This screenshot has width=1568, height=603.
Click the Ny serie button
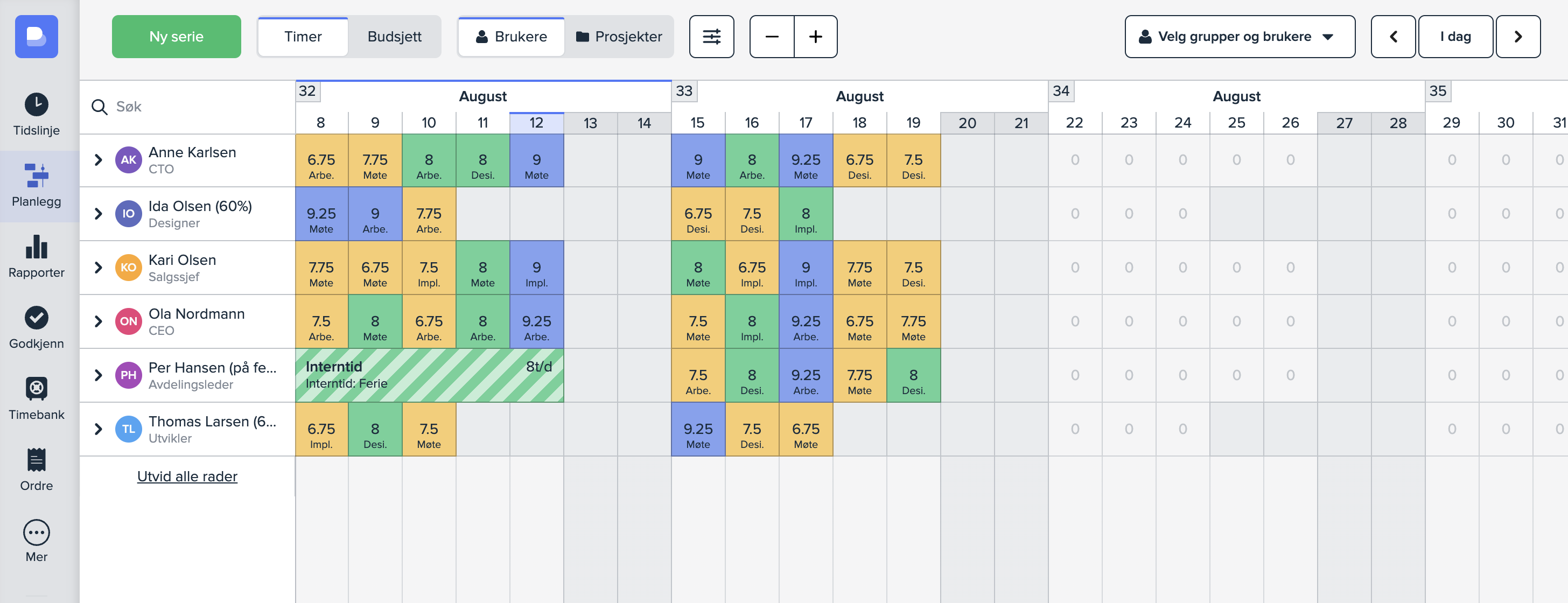click(x=176, y=37)
